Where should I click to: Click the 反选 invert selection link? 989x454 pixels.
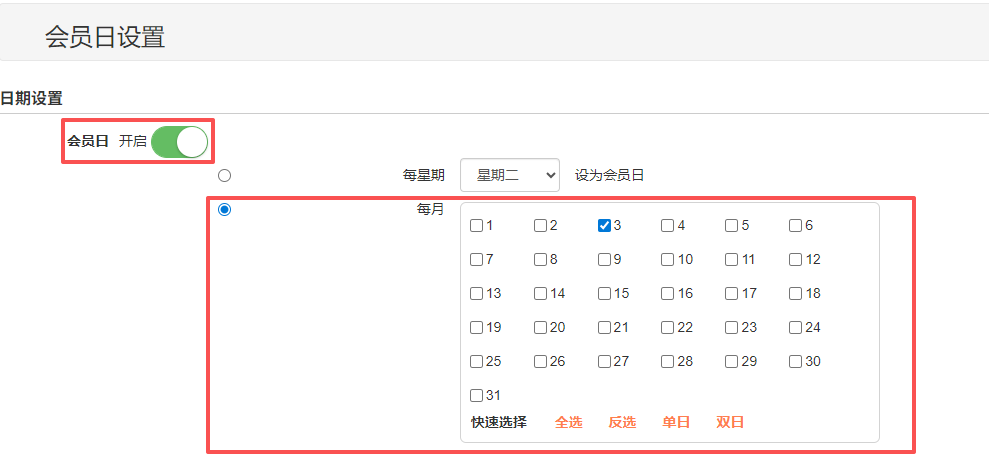tap(622, 422)
